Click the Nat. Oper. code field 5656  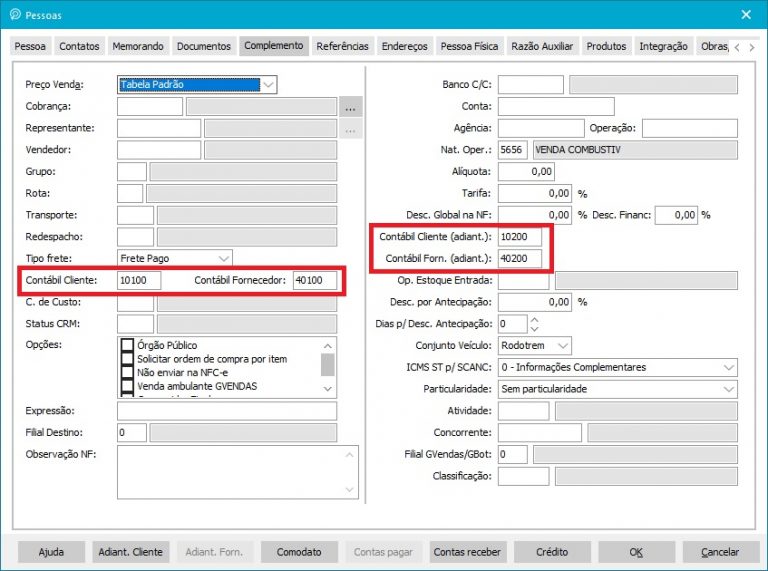[513, 150]
